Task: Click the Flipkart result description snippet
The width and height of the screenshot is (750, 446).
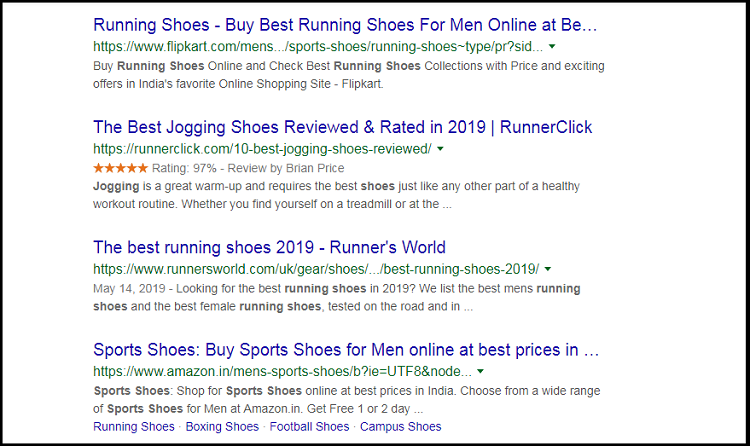Action: (x=348, y=75)
